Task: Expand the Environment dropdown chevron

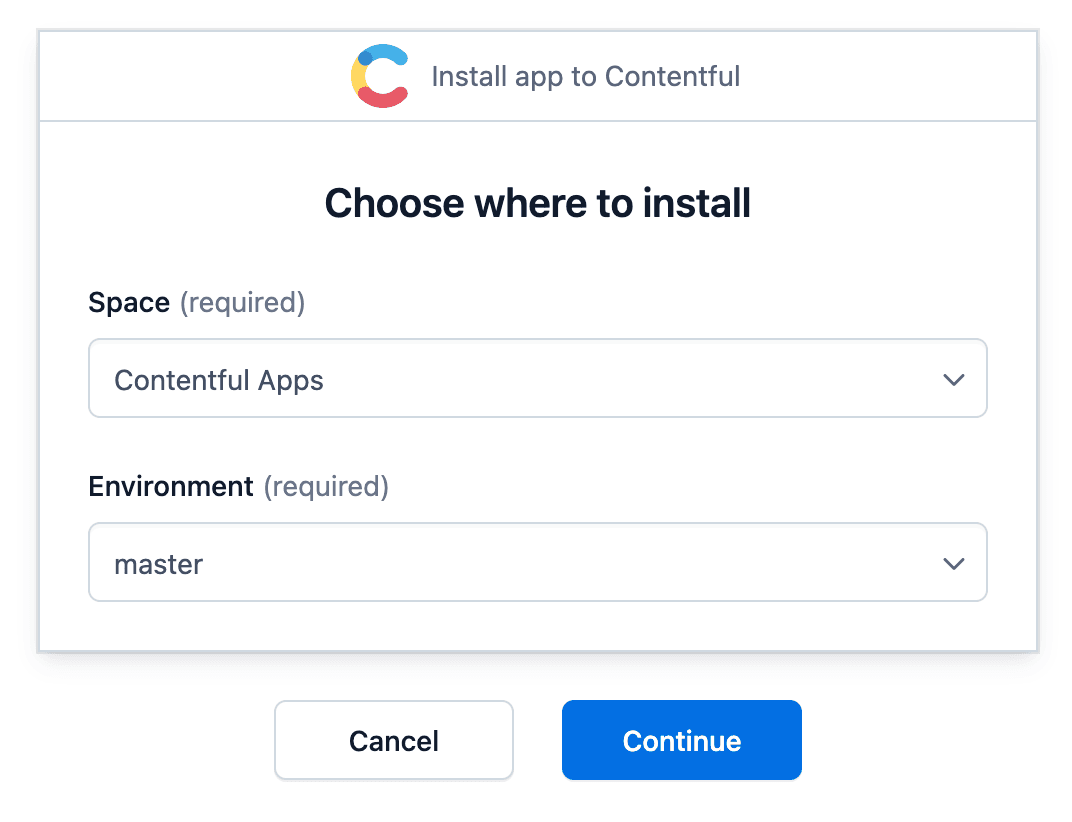Action: [953, 564]
